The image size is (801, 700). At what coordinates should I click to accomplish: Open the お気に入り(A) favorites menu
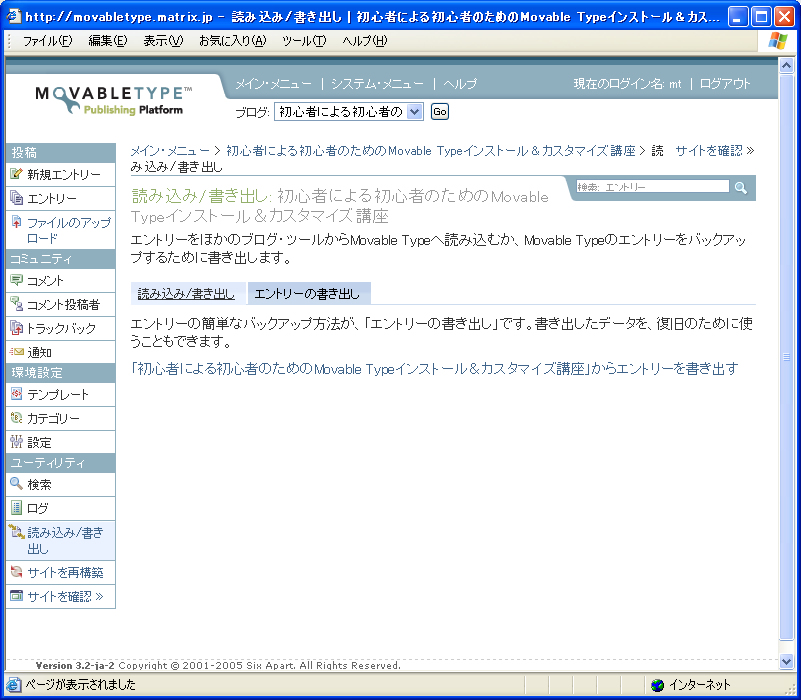(x=232, y=40)
